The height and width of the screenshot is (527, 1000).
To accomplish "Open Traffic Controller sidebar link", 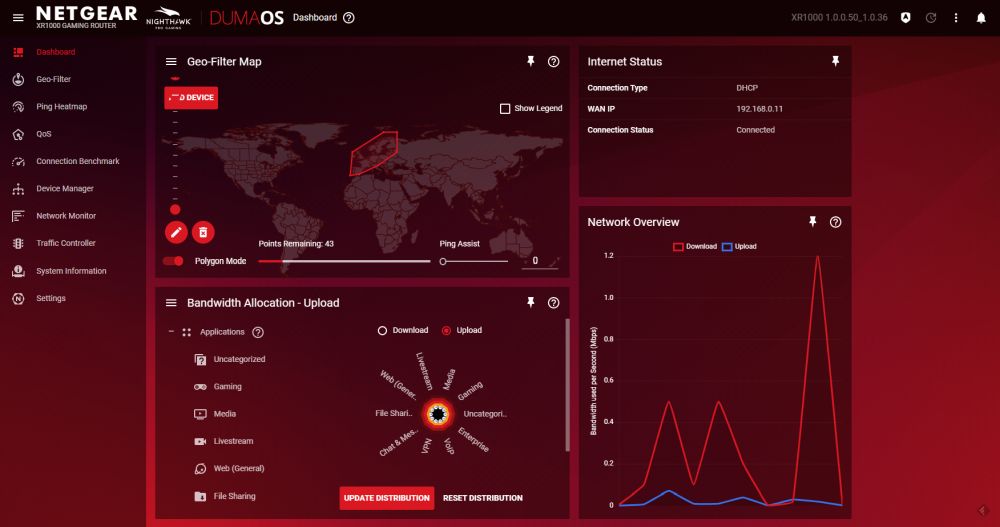I will [x=66, y=243].
